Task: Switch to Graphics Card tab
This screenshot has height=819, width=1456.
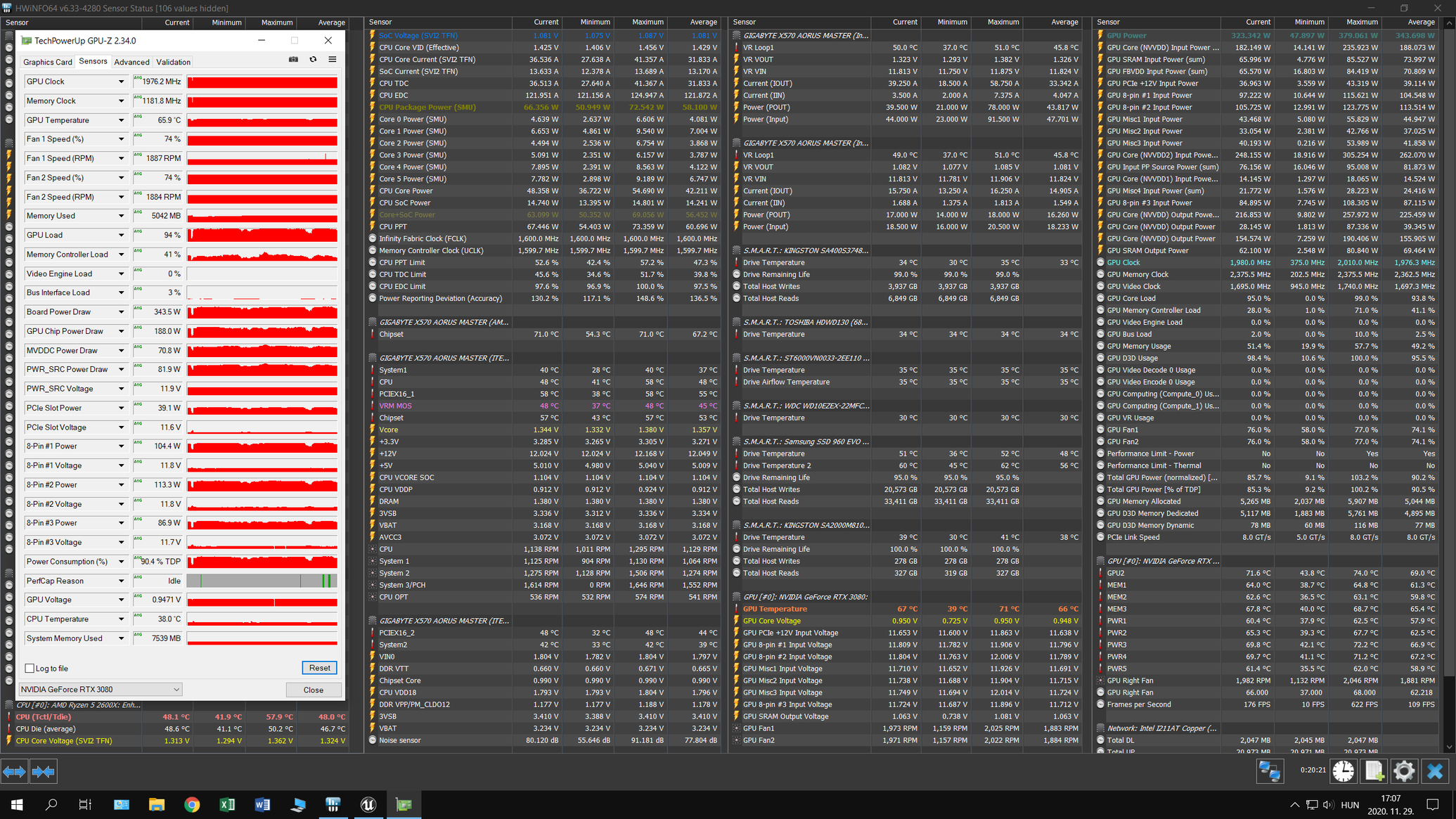Action: pyautogui.click(x=48, y=62)
